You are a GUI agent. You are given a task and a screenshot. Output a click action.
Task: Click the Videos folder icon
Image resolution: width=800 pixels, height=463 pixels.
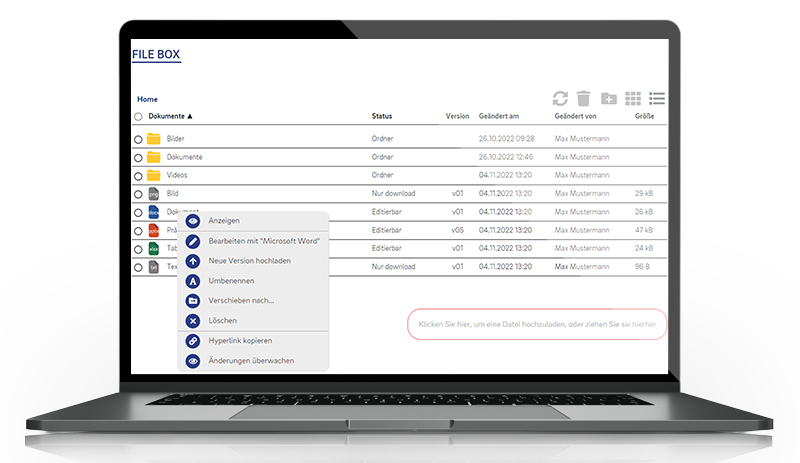pos(154,175)
